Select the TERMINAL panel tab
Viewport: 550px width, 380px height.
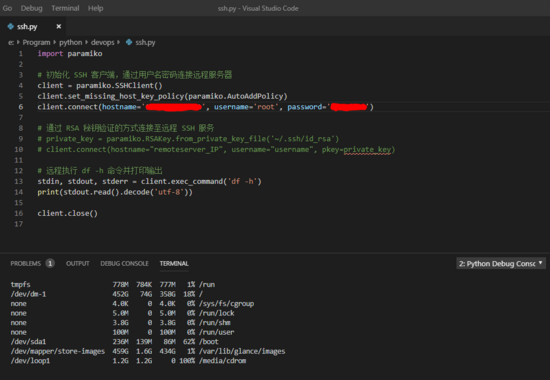click(174, 264)
